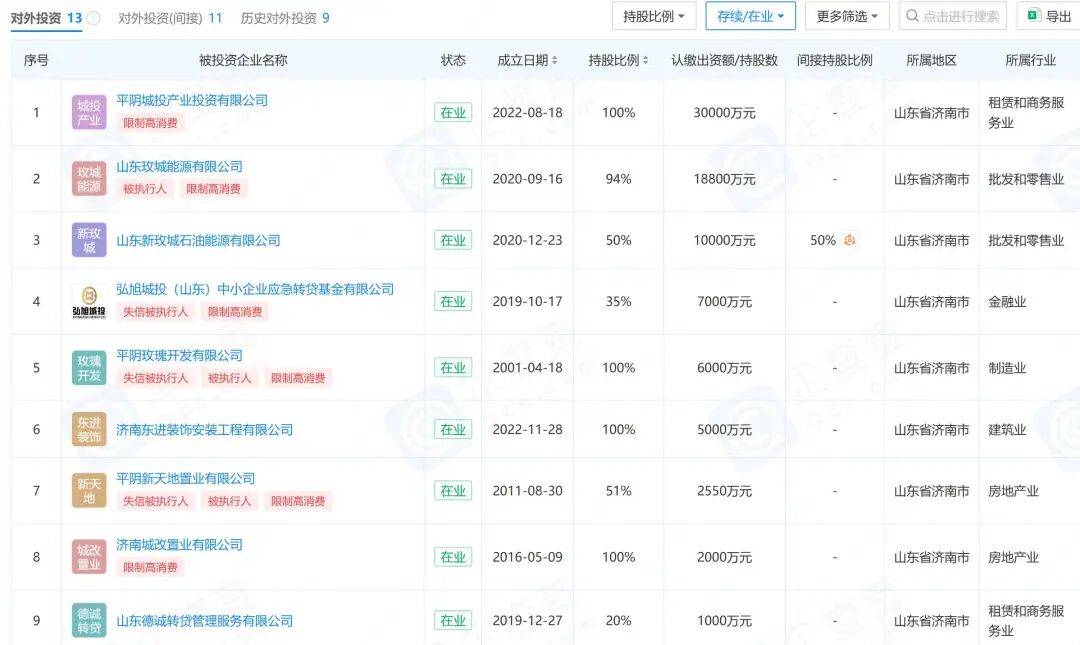Viewport: 1080px width, 645px height.
Task: Click 失信被执行人 tag under 平阴新天地置业
Action: tap(156, 501)
